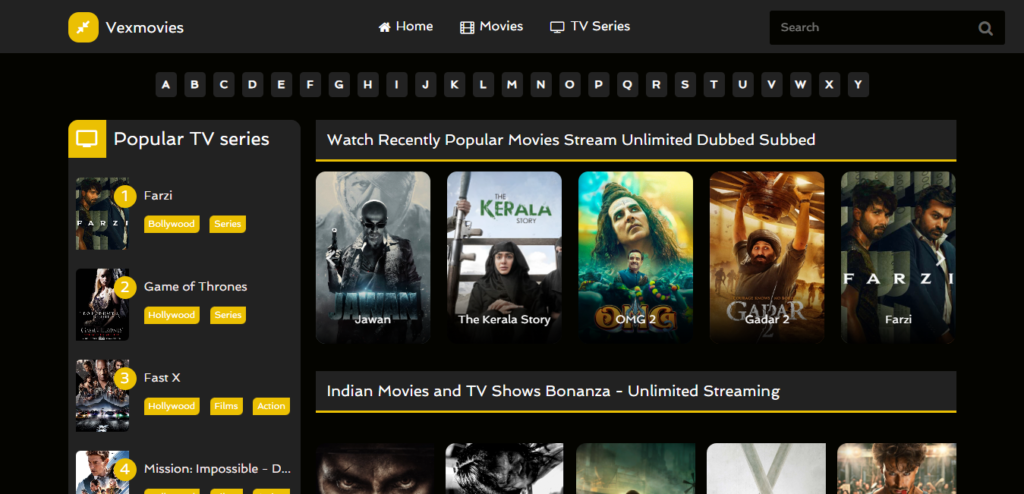Viewport: 1024px width, 494px height.
Task: Click the Fast X sidebar thumbnail
Action: pos(102,395)
